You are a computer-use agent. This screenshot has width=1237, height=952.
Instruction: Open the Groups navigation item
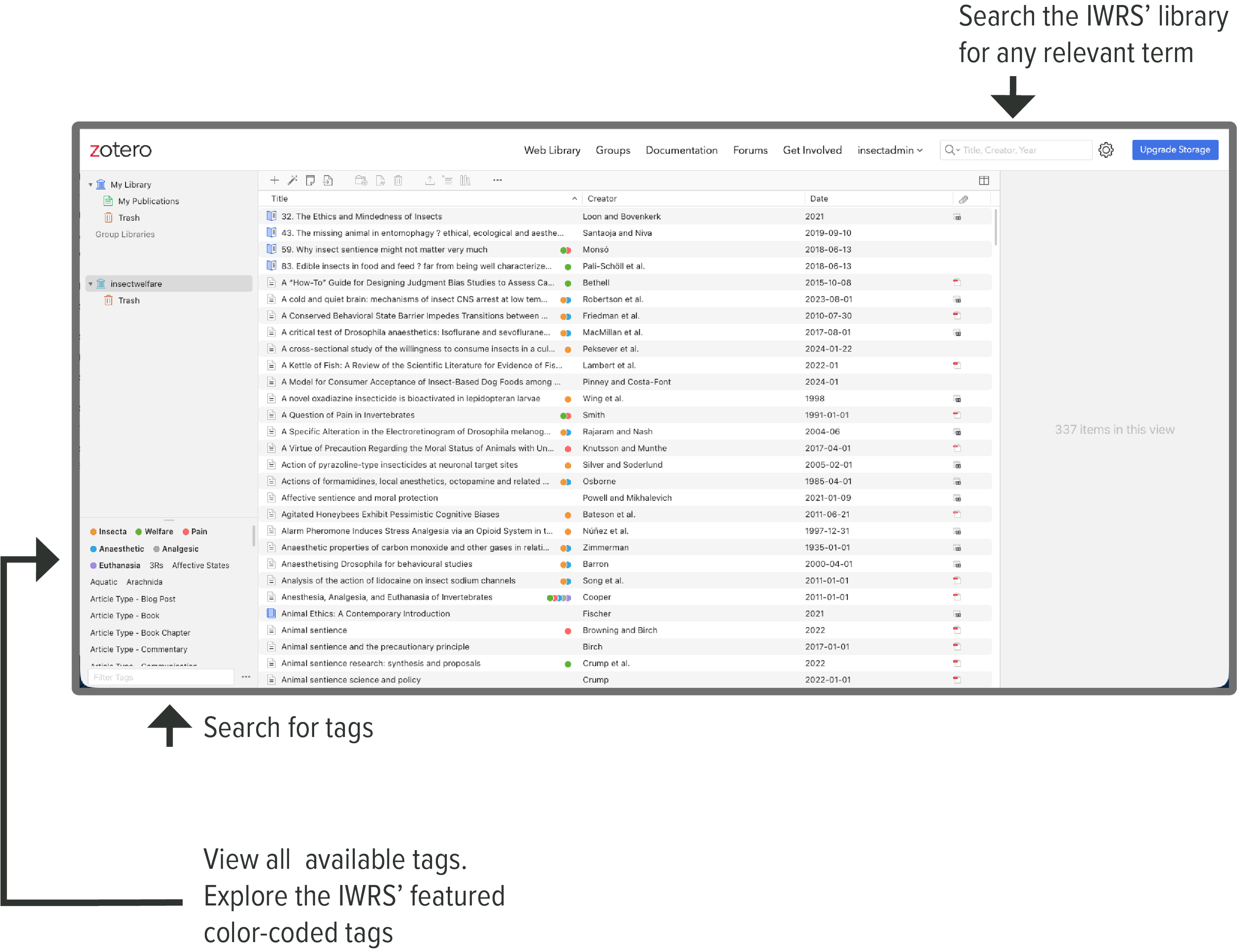(x=613, y=150)
